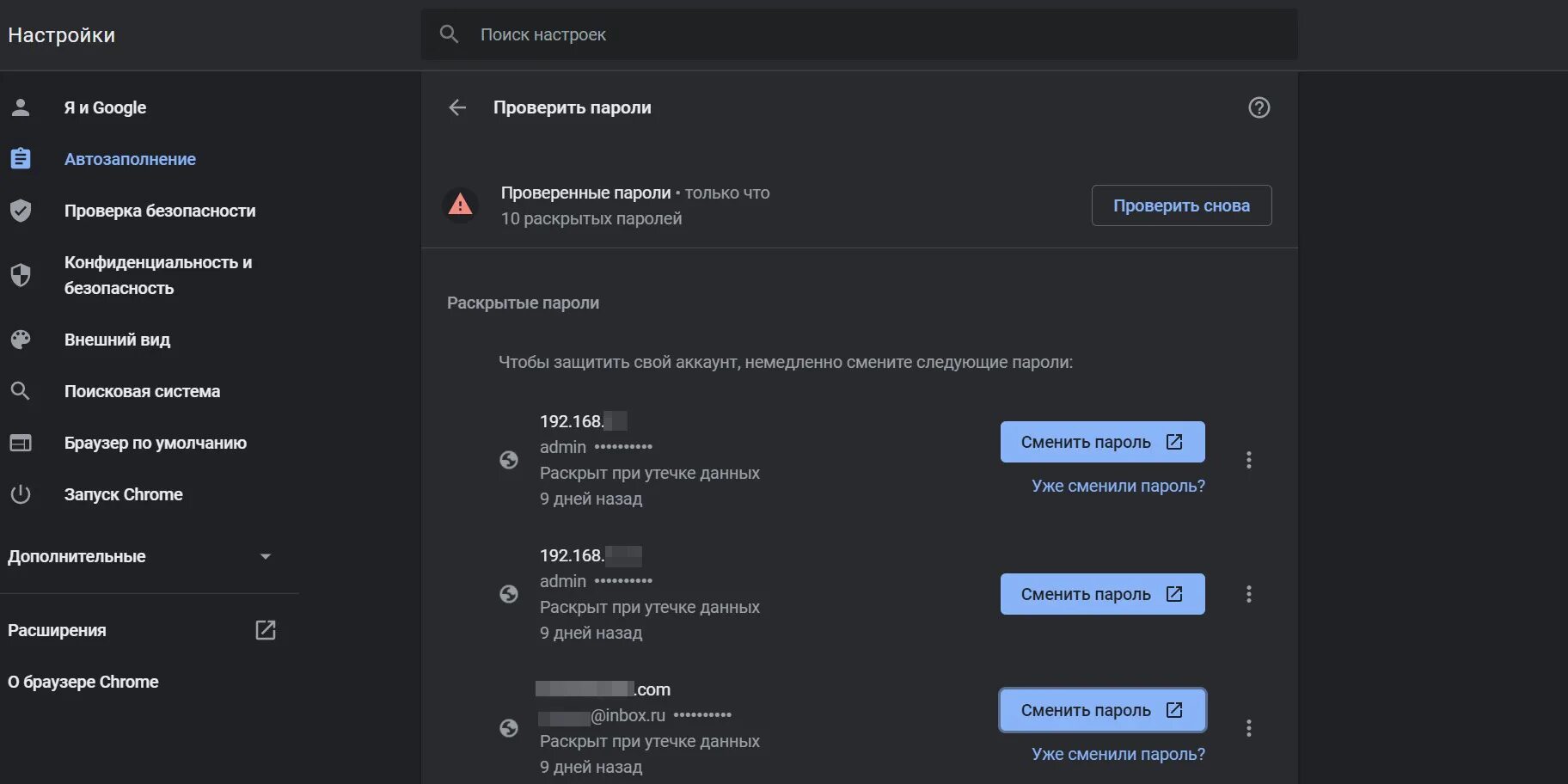Click Уже сменили пароль link for inbox.ru entry

pos(1118,754)
